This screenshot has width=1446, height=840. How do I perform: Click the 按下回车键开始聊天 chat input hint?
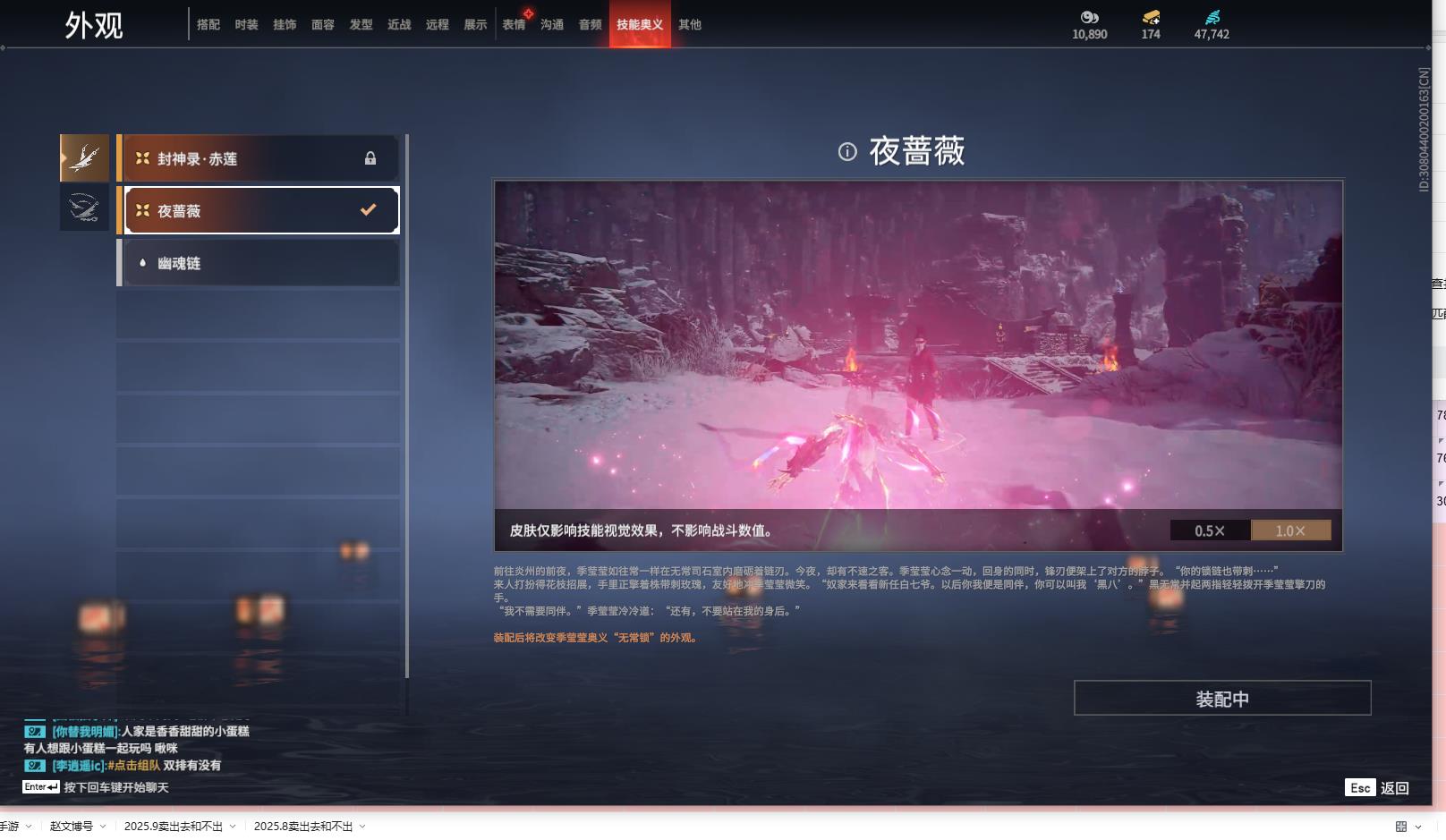[x=116, y=788]
